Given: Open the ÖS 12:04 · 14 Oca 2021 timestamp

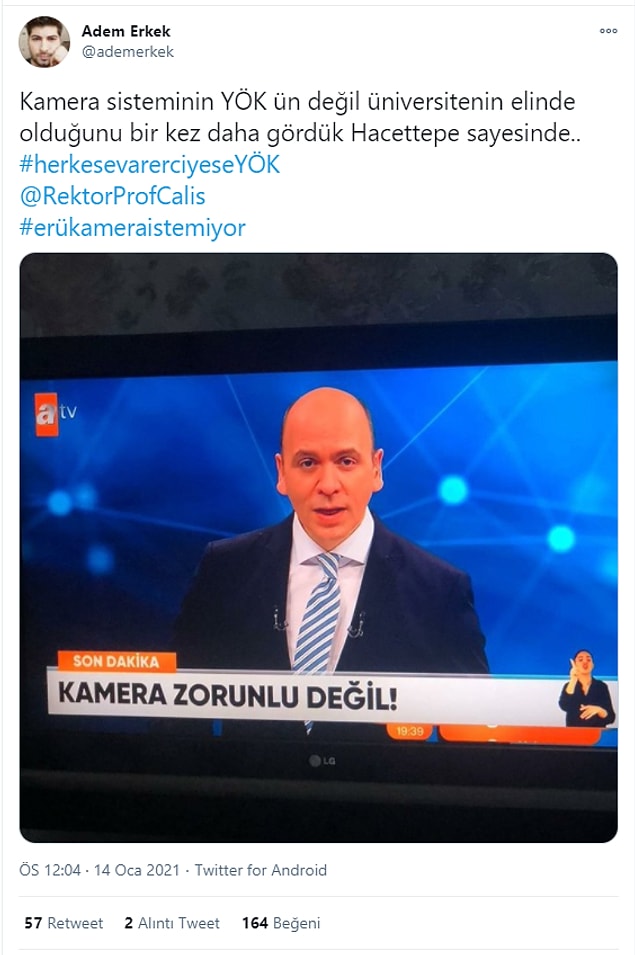Looking at the screenshot, I should pyautogui.click(x=99, y=870).
